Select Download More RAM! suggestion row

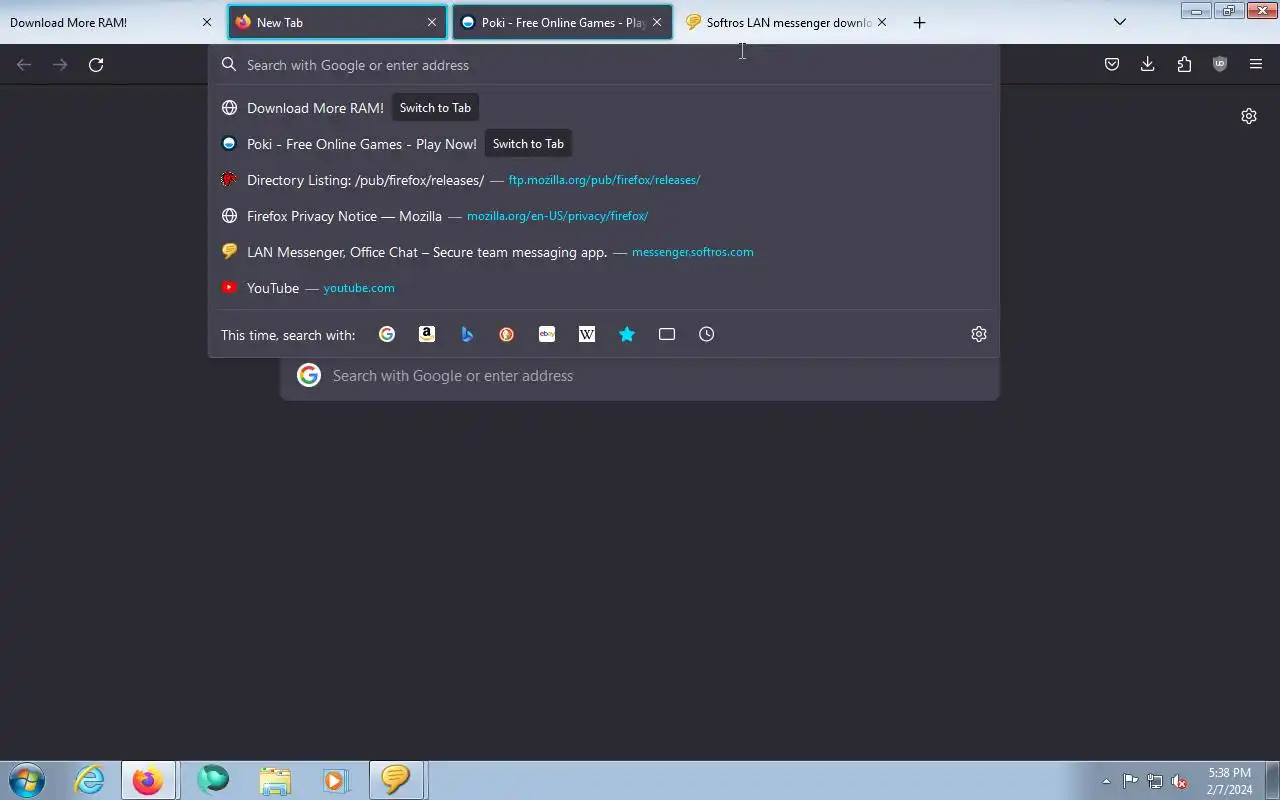pyautogui.click(x=604, y=108)
